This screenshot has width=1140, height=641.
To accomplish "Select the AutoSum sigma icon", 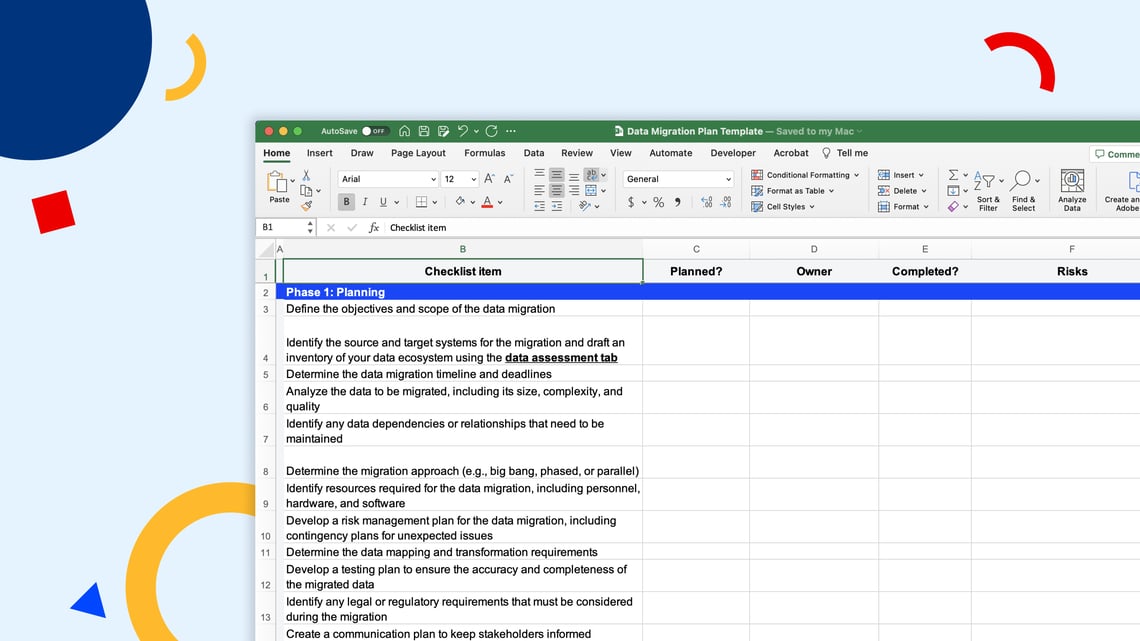I will [952, 174].
